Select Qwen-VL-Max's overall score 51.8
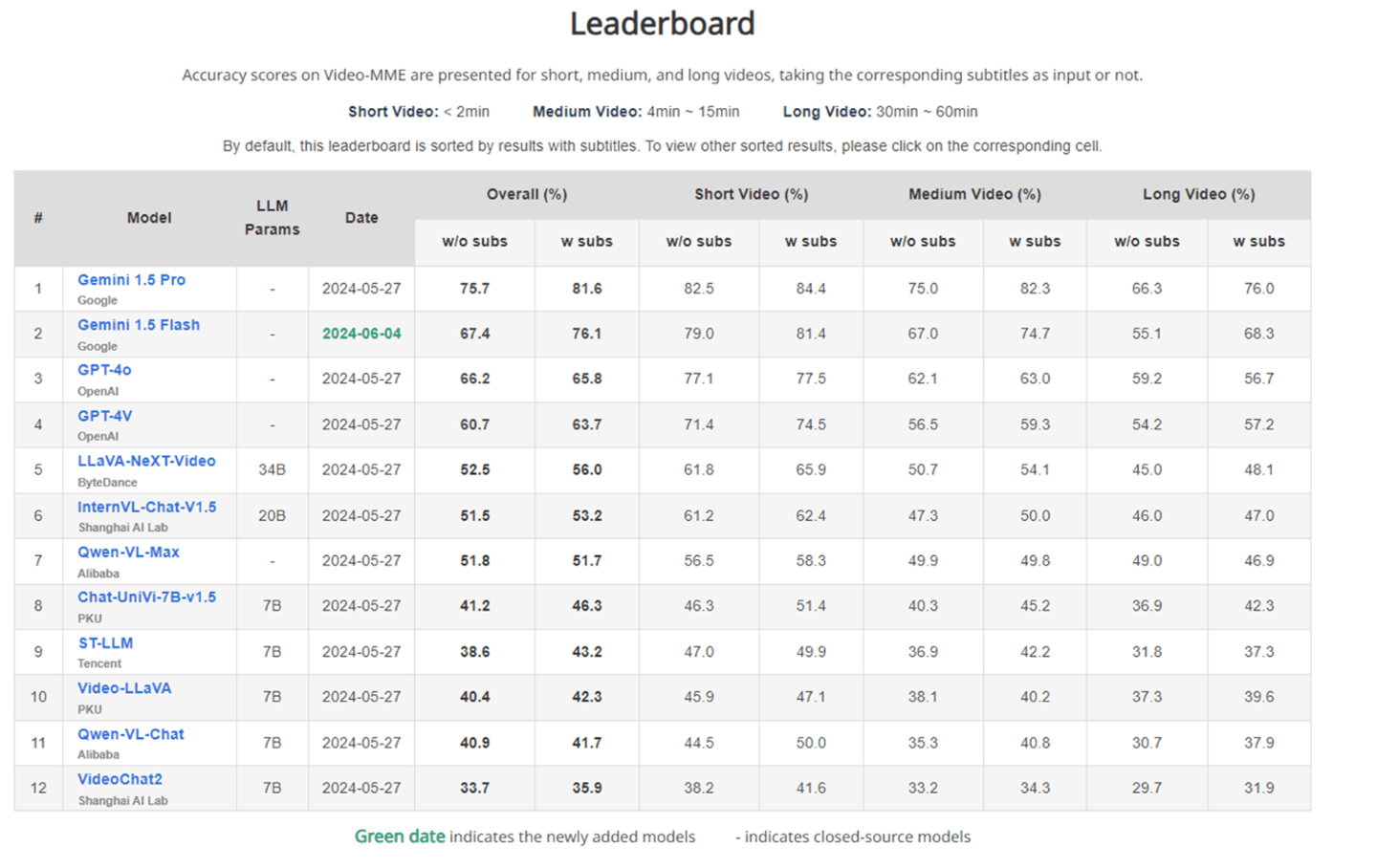Viewport: 1377px width, 868px height. [x=474, y=561]
